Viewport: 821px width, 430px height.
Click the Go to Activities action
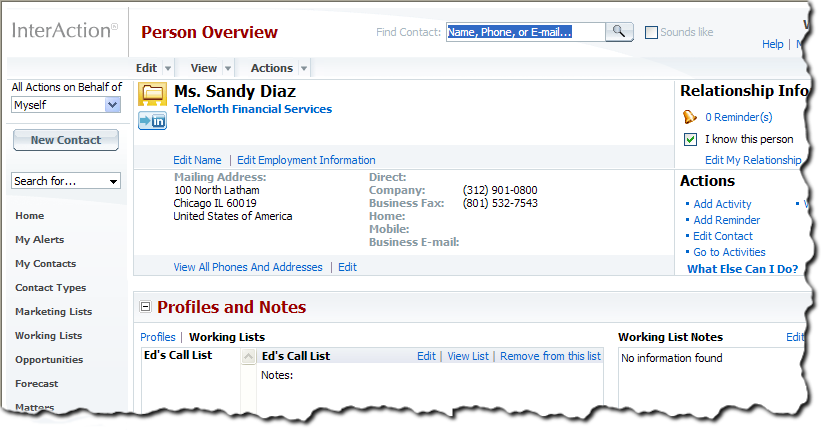pos(729,252)
